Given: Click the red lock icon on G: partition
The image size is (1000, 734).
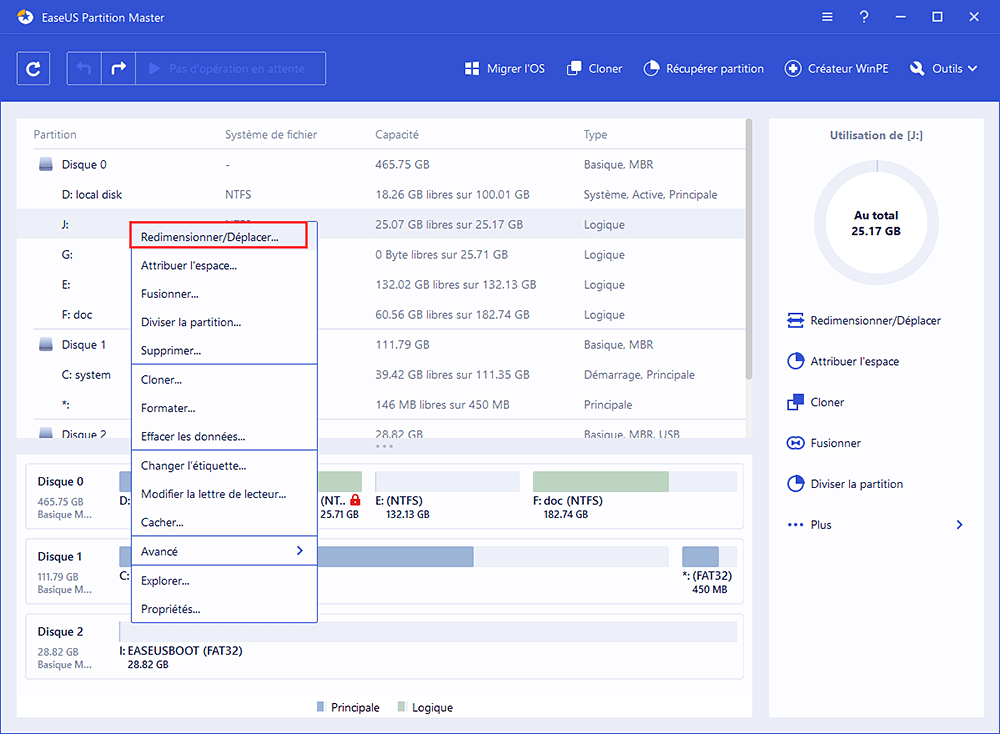Looking at the screenshot, I should [355, 501].
